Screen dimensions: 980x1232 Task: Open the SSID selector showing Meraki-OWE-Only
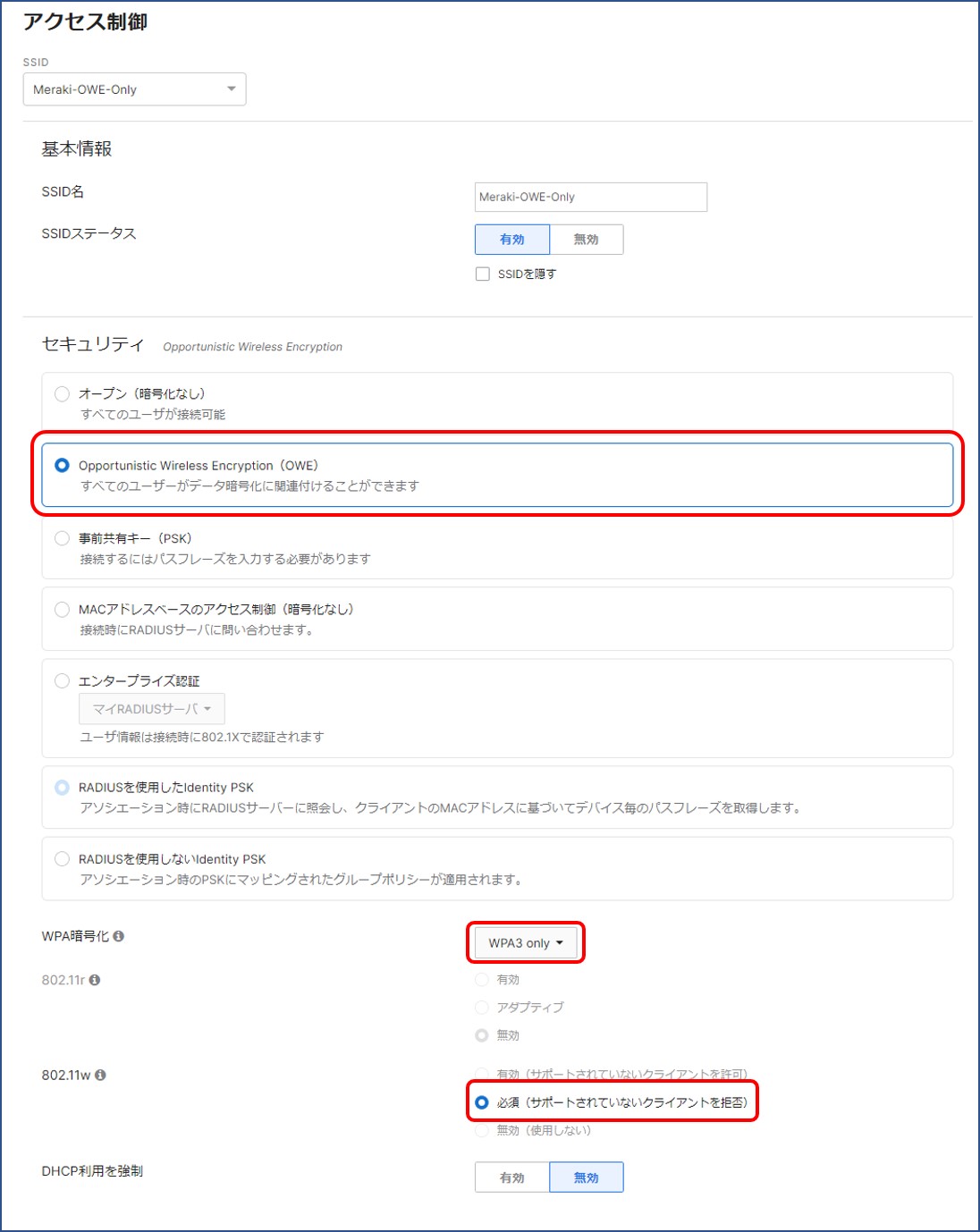134,89
